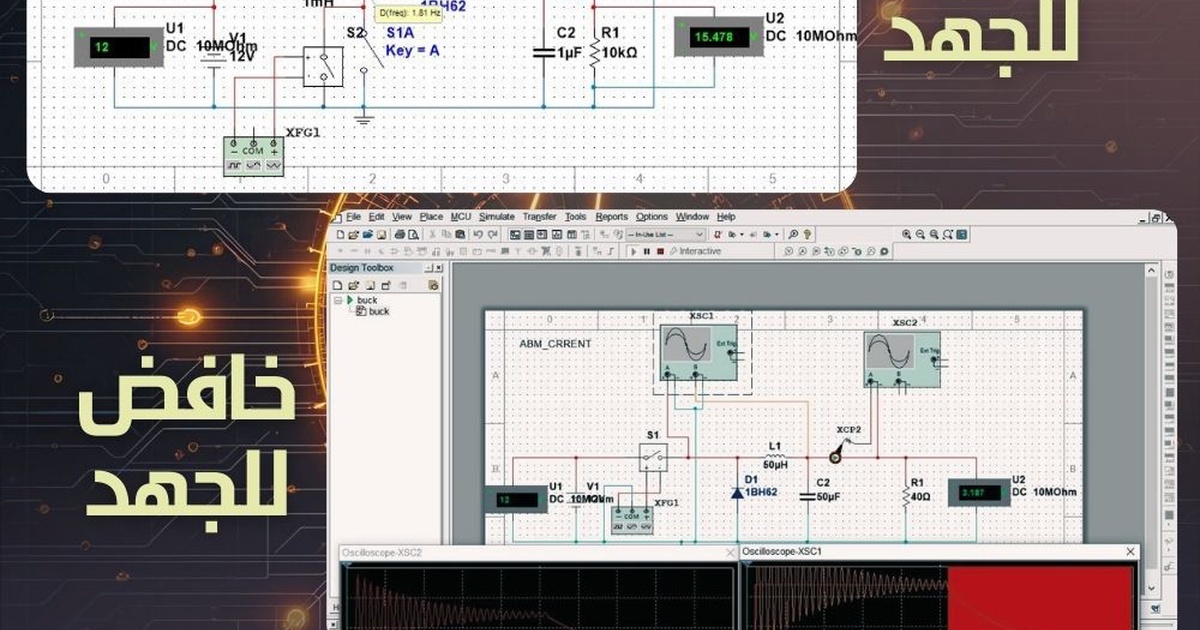Screen dimensions: 1200x630
Task: Select the XSC2 oscilloscope on schematic
Action: tap(902, 359)
